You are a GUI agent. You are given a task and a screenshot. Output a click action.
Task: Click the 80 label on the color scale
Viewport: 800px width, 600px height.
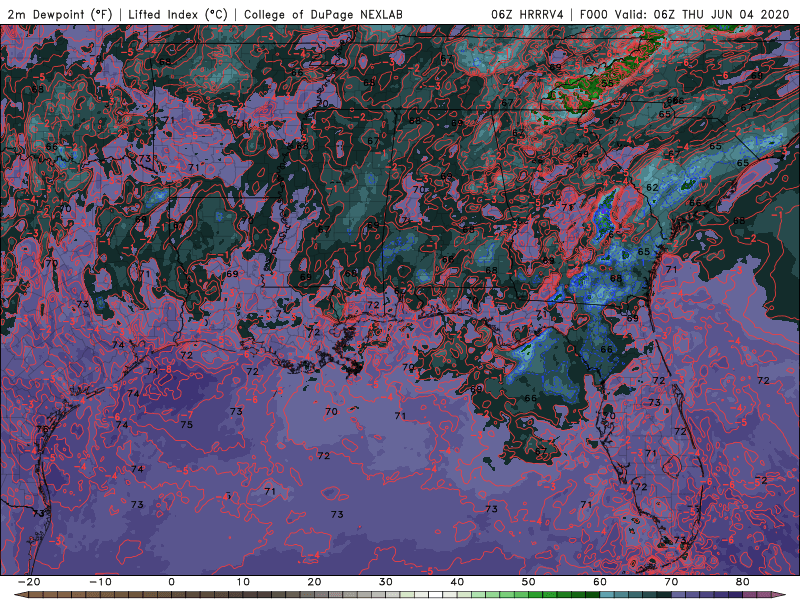tap(743, 582)
